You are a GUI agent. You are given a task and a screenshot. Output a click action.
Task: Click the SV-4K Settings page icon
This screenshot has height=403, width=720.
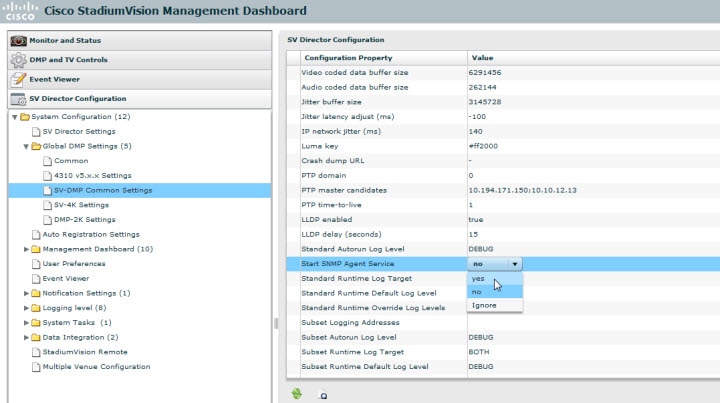click(47, 205)
